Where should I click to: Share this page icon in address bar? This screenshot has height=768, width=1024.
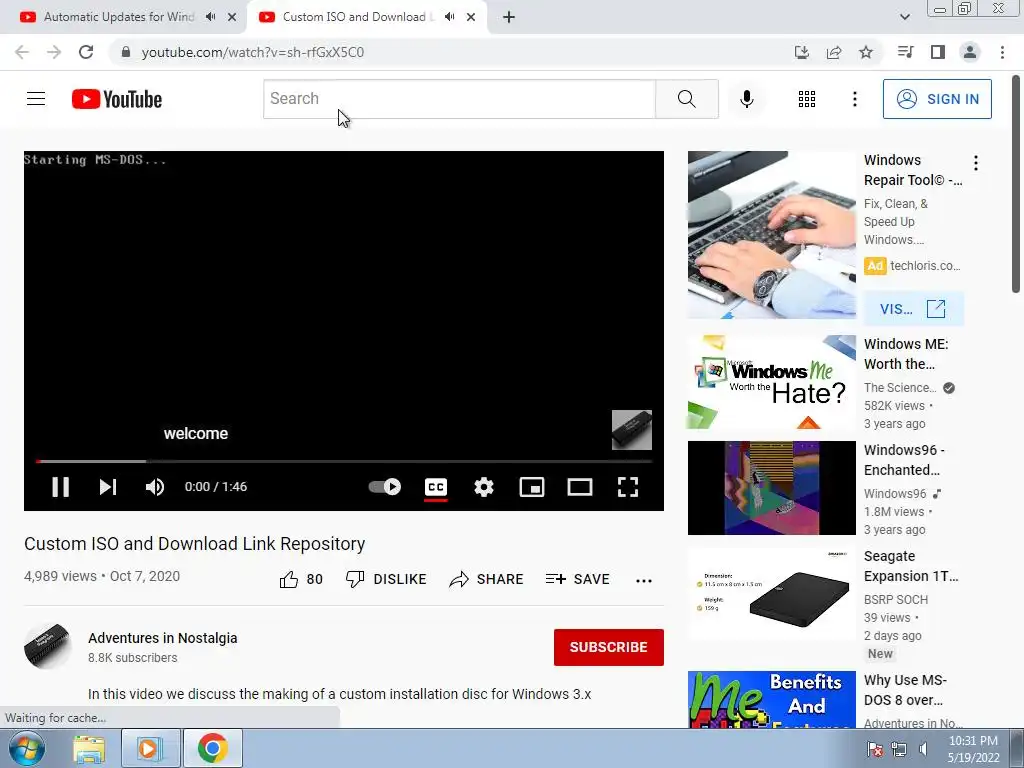tap(834, 52)
